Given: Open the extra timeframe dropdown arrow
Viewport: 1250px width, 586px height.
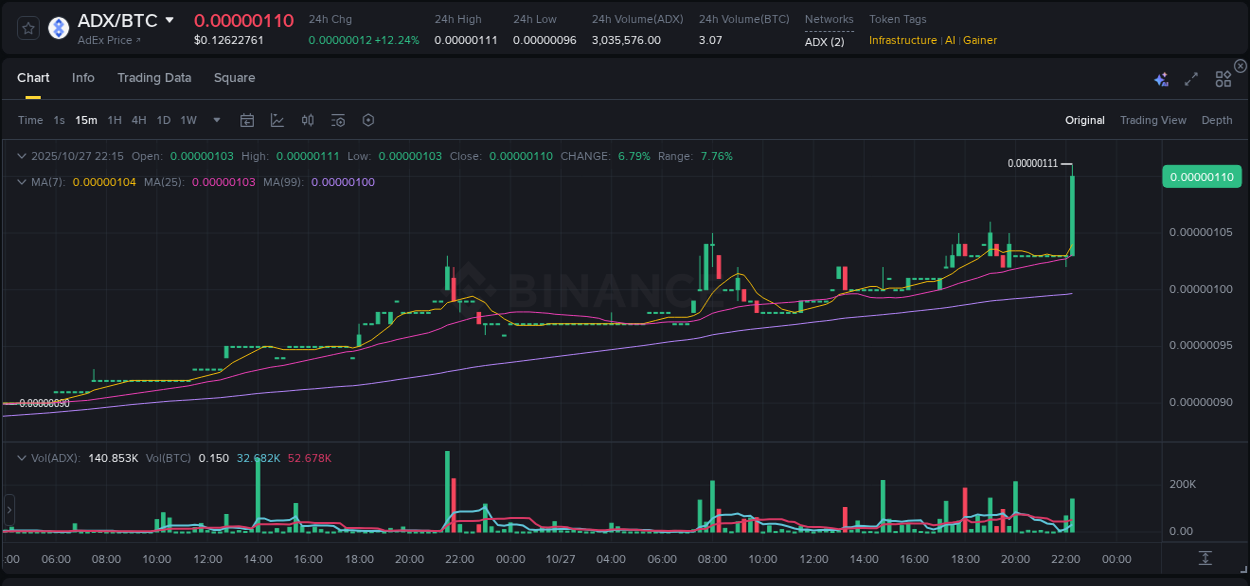Looking at the screenshot, I should [215, 120].
